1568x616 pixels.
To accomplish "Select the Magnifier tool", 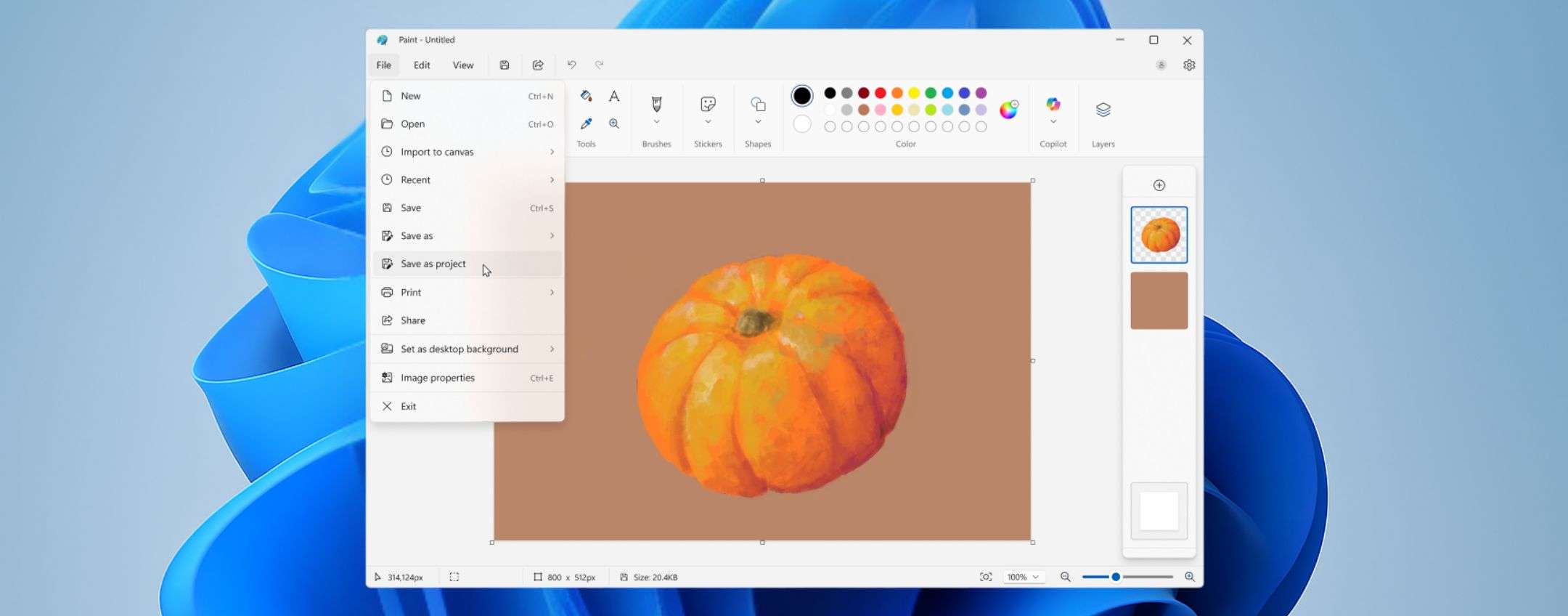I will click(614, 123).
